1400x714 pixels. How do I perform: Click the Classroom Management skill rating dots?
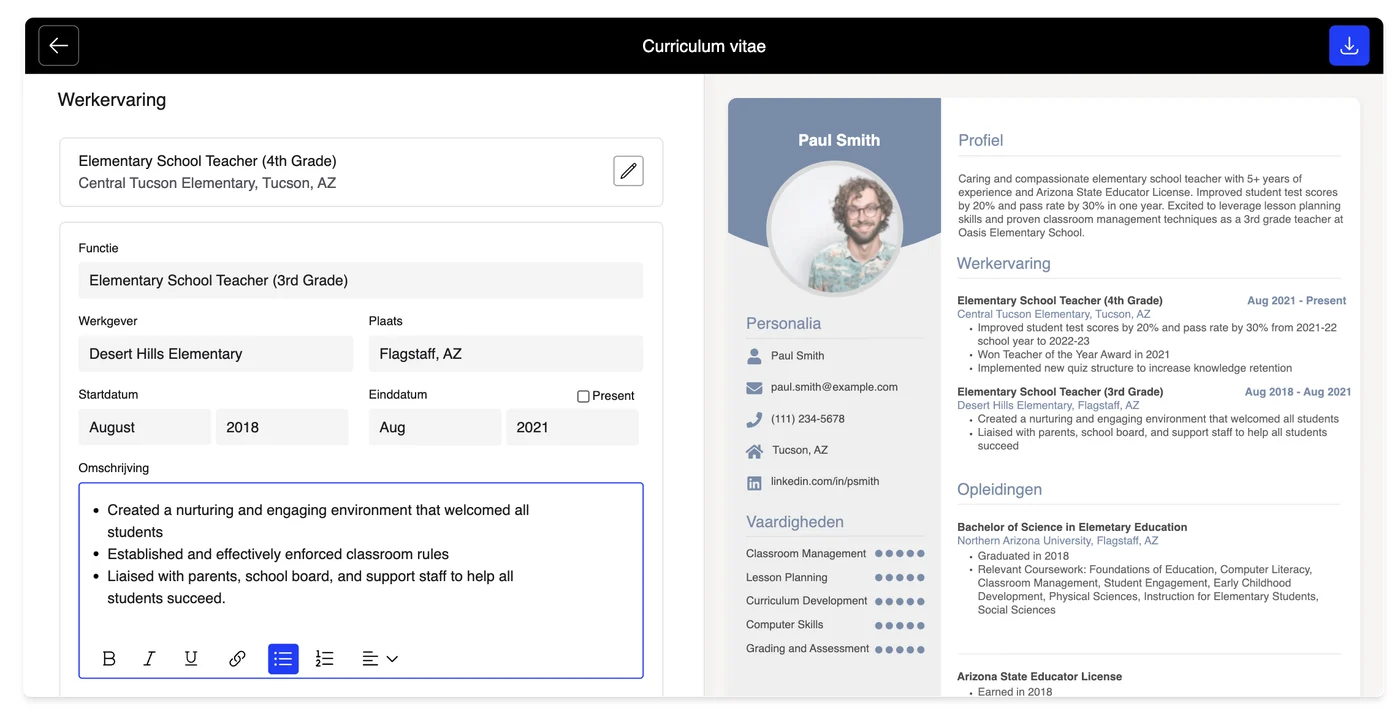900,554
